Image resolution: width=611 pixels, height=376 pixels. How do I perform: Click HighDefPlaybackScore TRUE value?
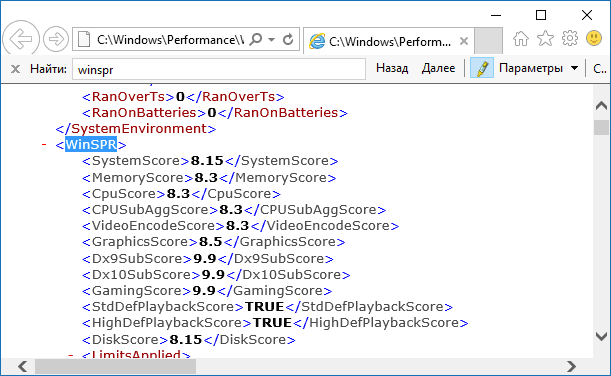(272, 323)
